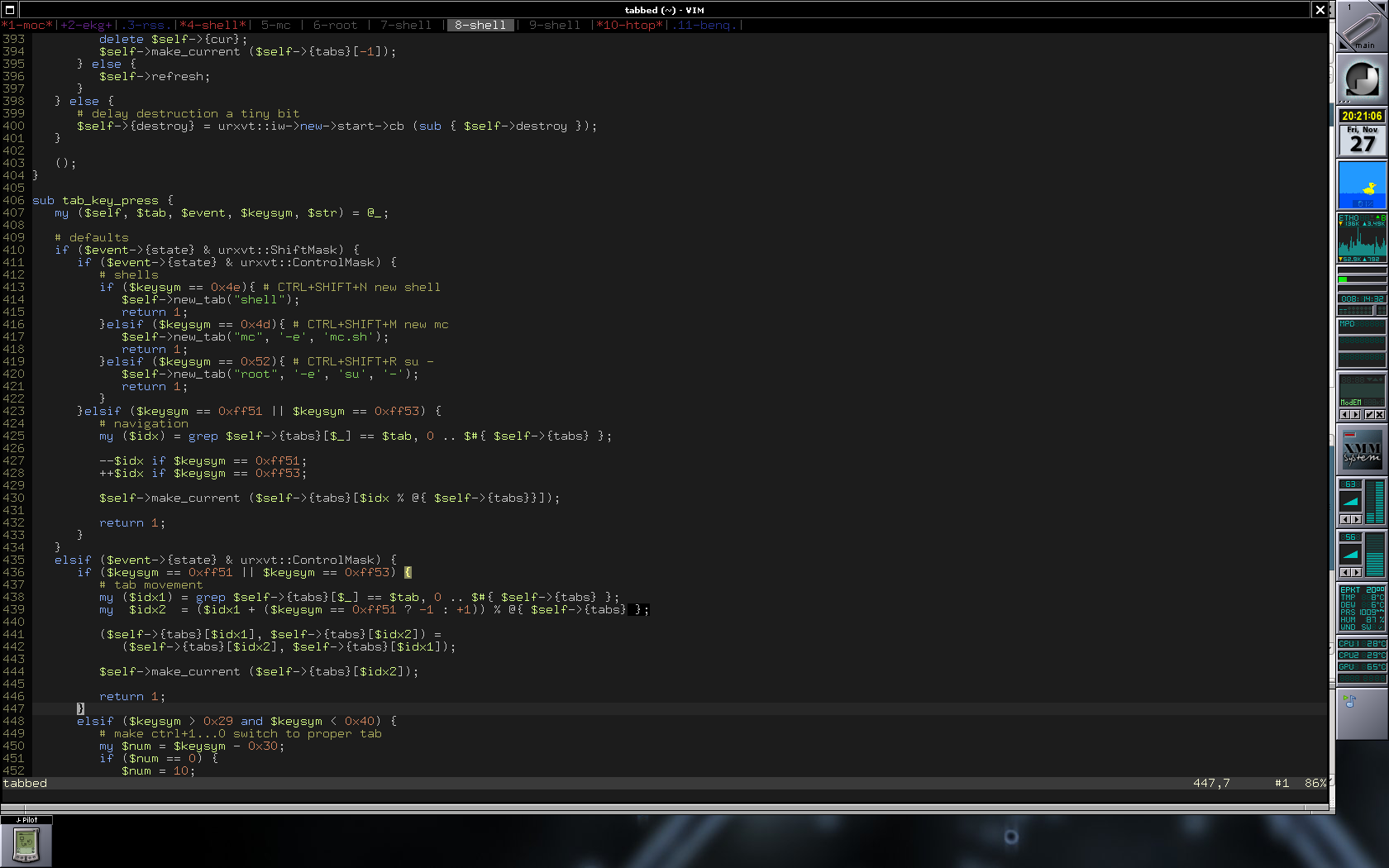Screen dimensions: 1389x868
Task: Click the title bar text 'tabbed (~) - VIM'
Action: tap(665, 10)
